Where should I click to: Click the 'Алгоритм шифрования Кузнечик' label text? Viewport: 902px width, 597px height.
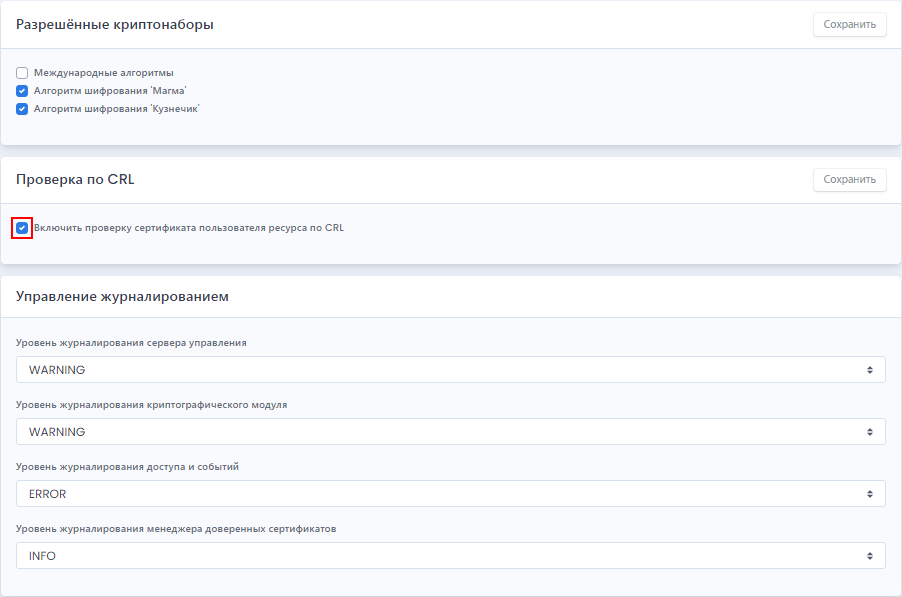click(116, 108)
